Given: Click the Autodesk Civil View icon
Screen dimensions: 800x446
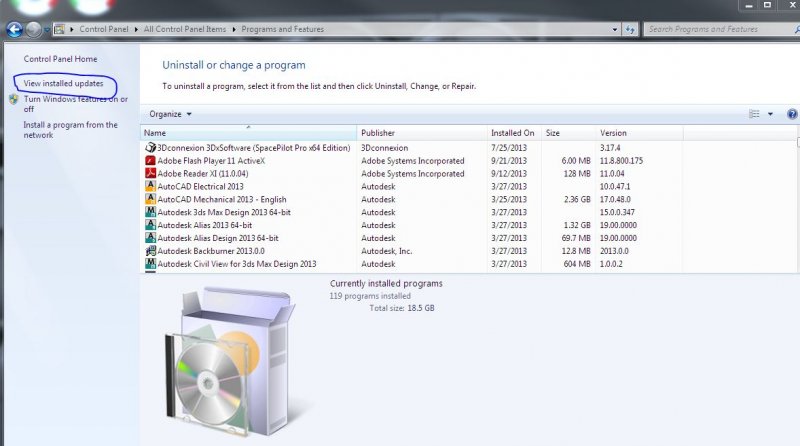Looking at the screenshot, I should pyautogui.click(x=150, y=263).
